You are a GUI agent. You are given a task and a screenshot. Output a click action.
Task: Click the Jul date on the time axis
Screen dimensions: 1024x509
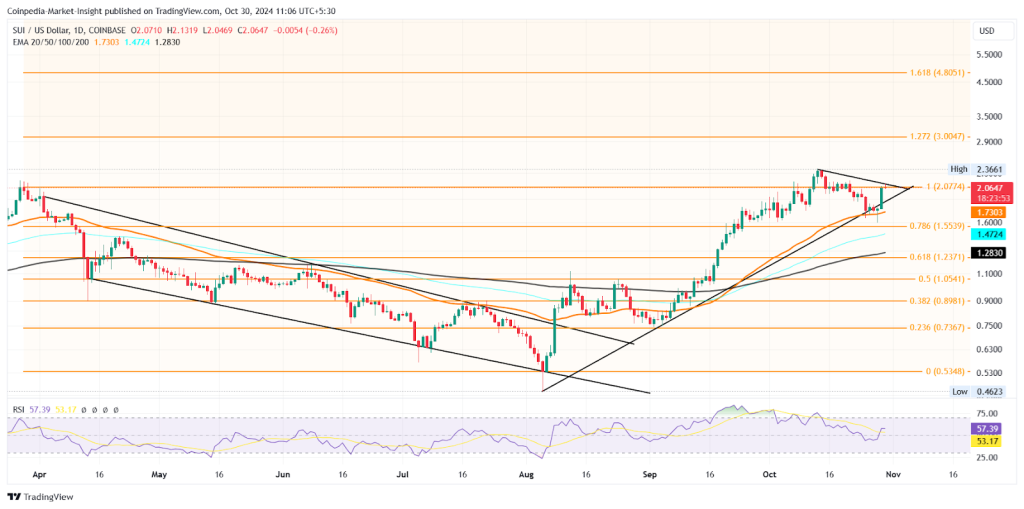[x=403, y=476]
